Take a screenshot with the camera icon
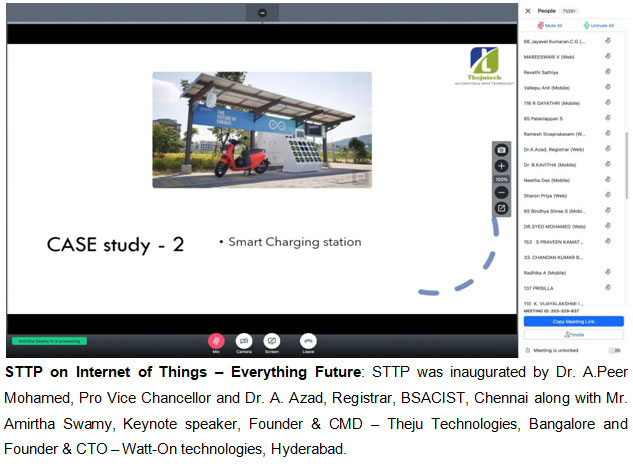This screenshot has width=633, height=464. (x=502, y=150)
